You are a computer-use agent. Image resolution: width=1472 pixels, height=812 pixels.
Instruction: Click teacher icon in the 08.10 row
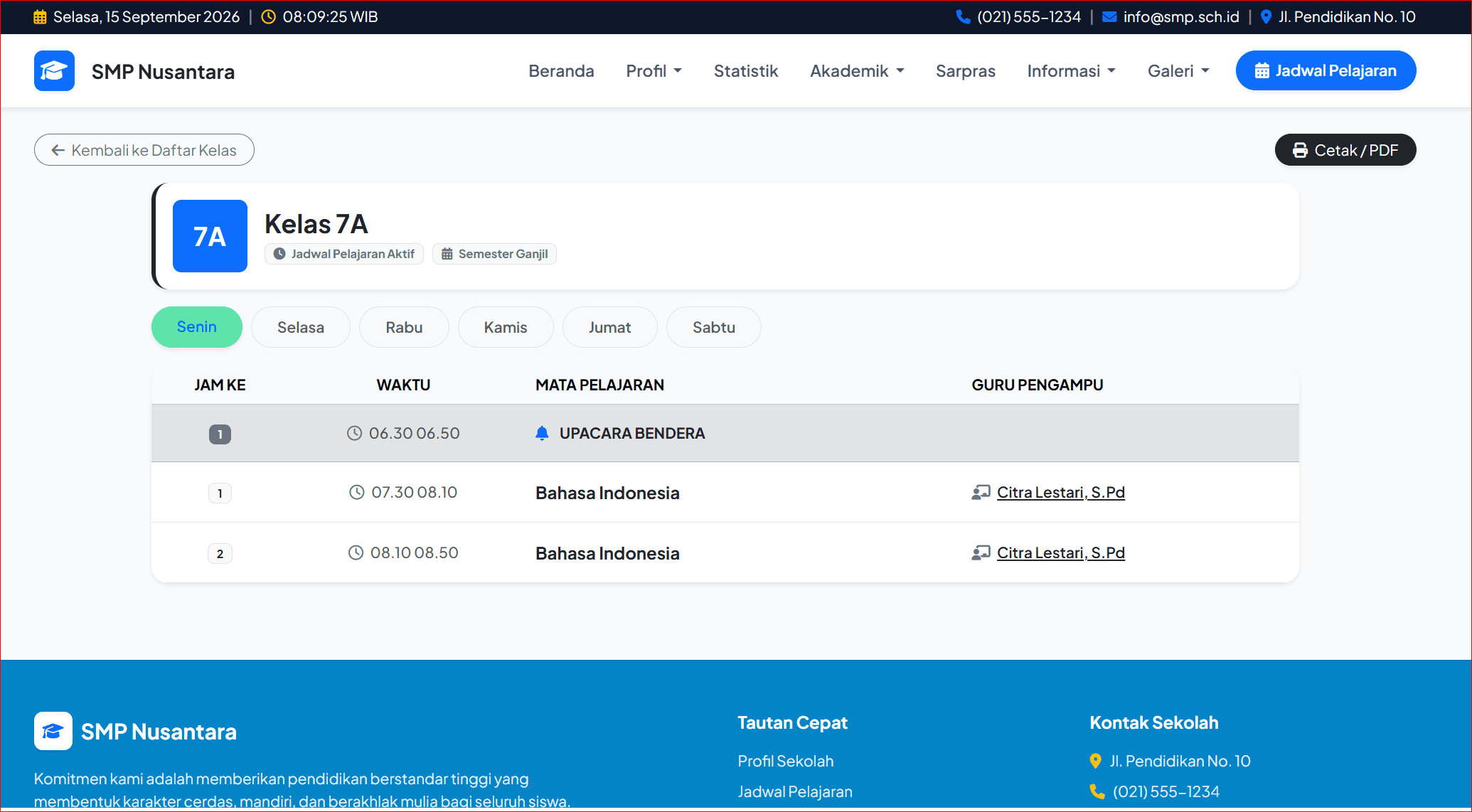(981, 552)
